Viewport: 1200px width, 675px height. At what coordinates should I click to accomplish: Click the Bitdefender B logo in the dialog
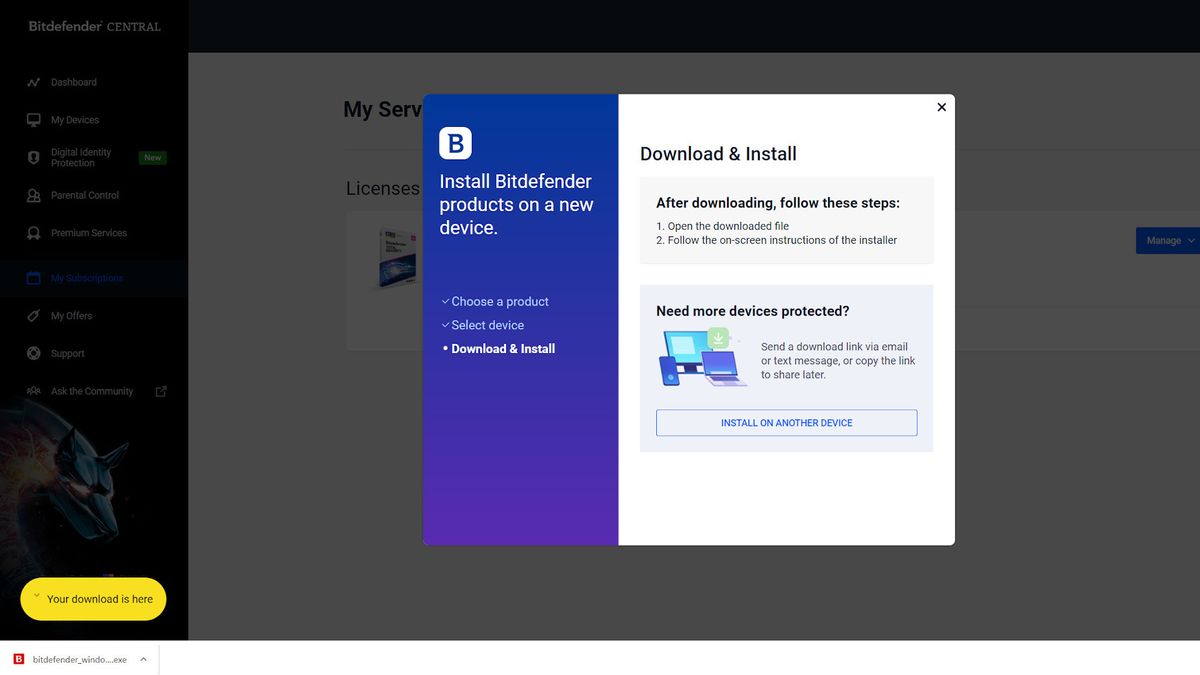point(455,142)
